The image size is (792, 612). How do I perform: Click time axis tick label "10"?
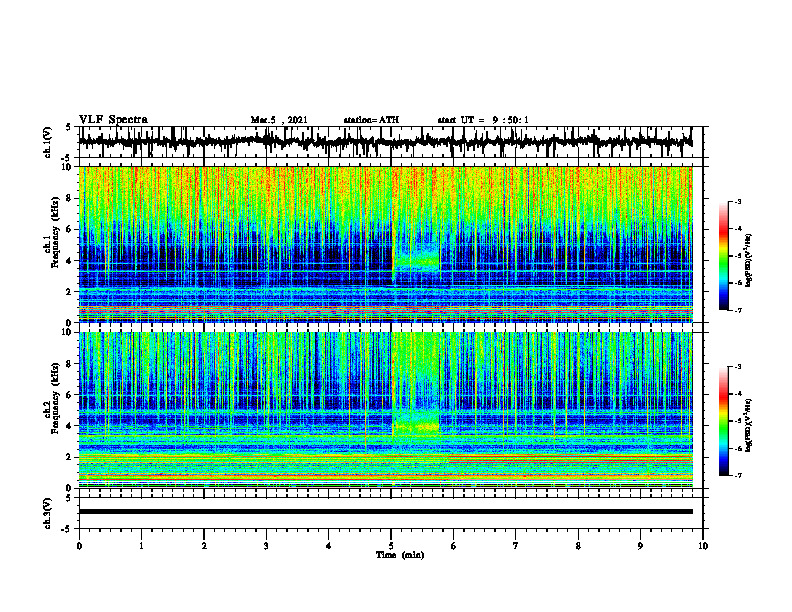pyautogui.click(x=703, y=546)
